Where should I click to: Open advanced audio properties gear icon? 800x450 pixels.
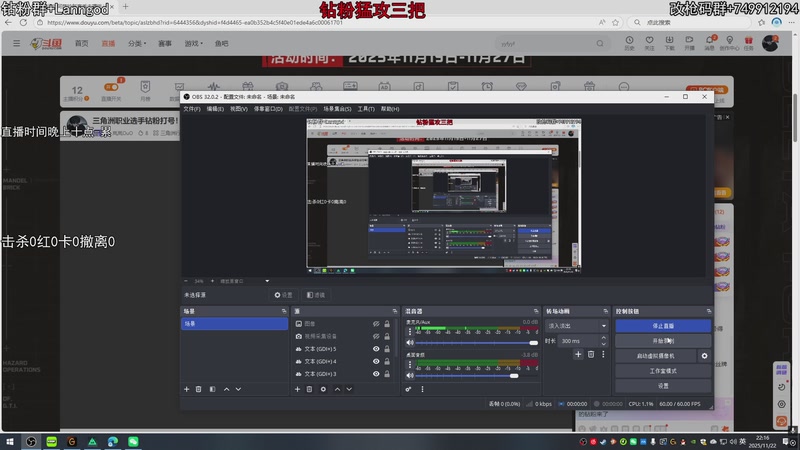click(408, 389)
